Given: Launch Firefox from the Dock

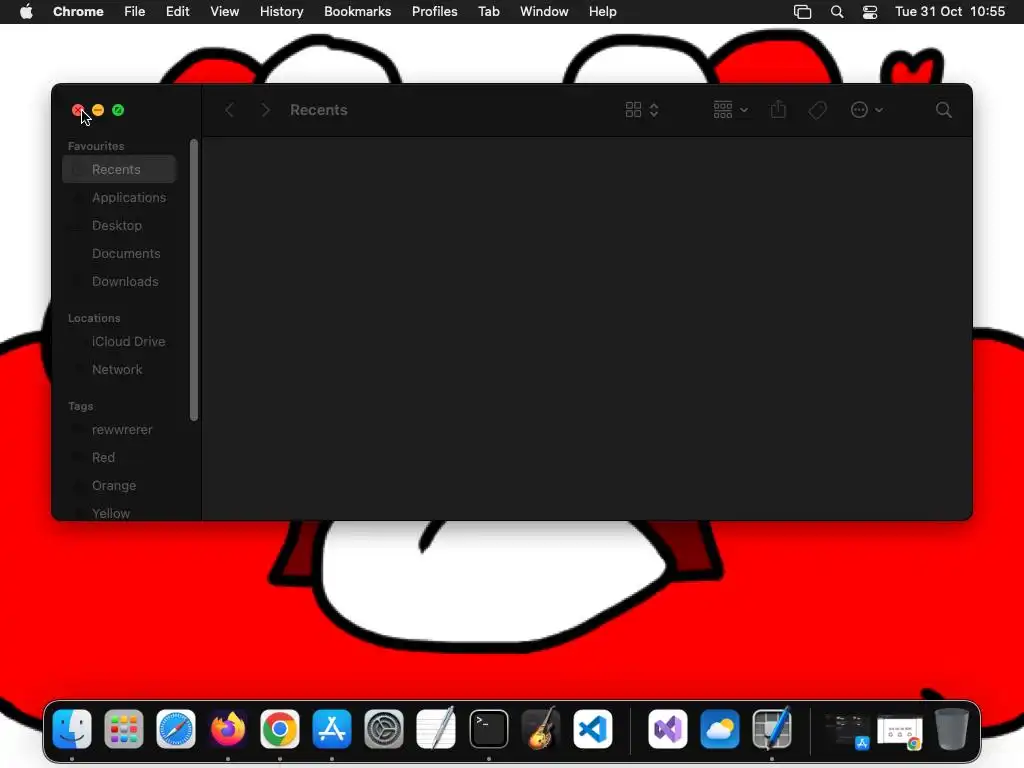Looking at the screenshot, I should pos(228,729).
